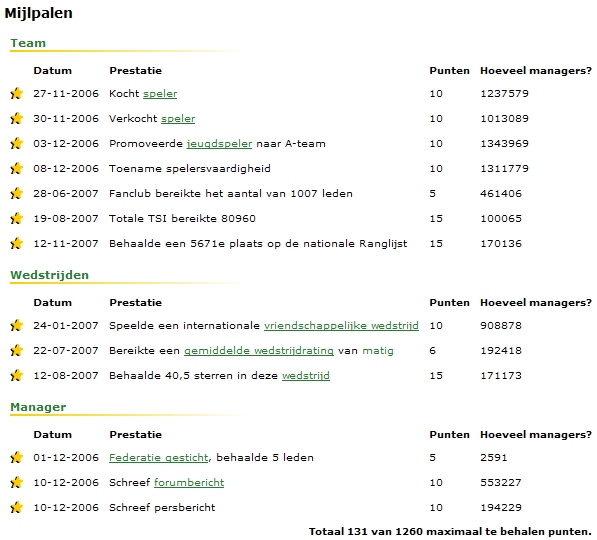Image resolution: width=597 pixels, height=540 pixels.
Task: Select the star for Totale TSI bereikte 80960
Action: (16, 219)
